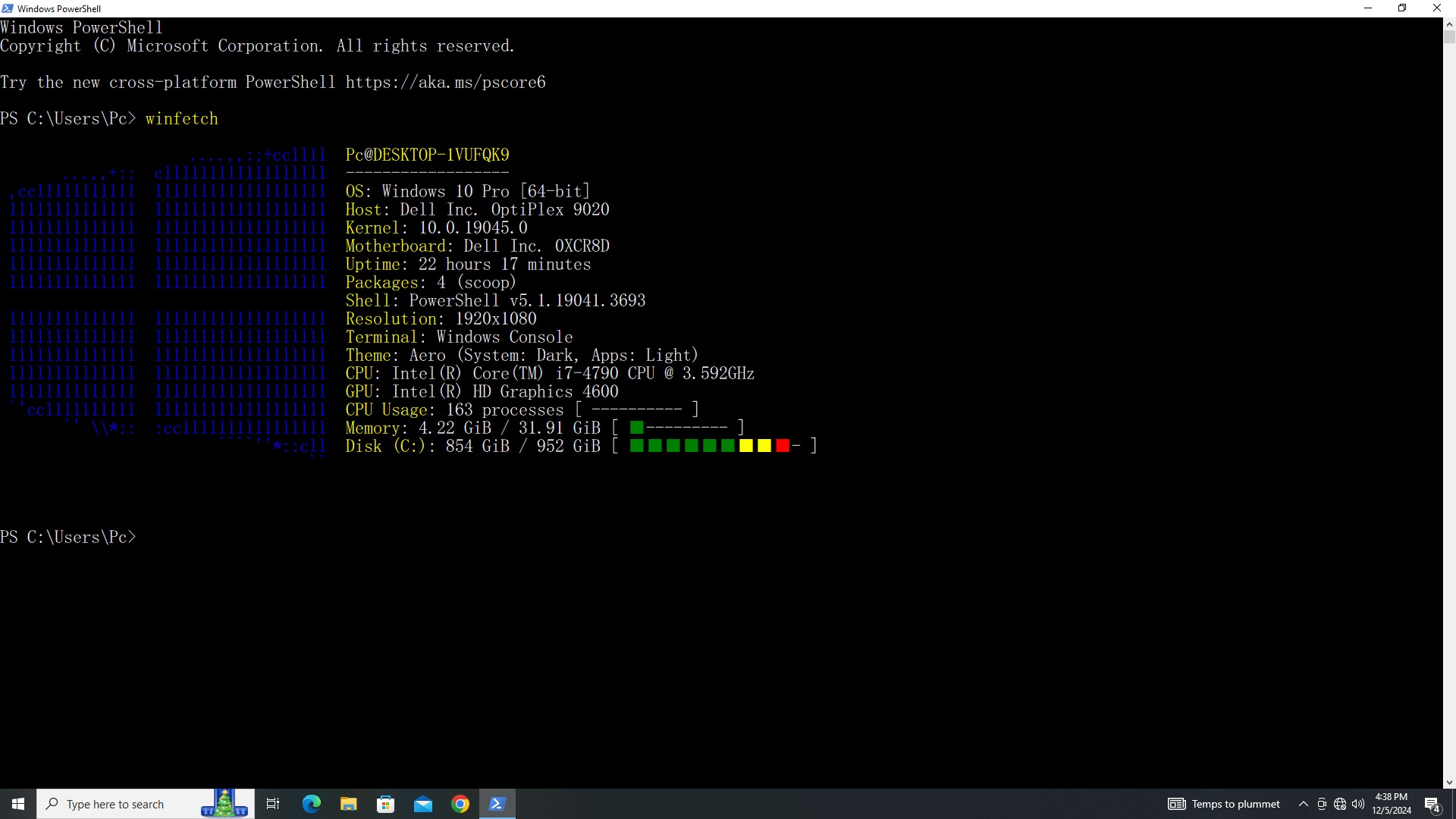Open Microsoft Store from the taskbar
This screenshot has width=1456, height=819.
[385, 804]
